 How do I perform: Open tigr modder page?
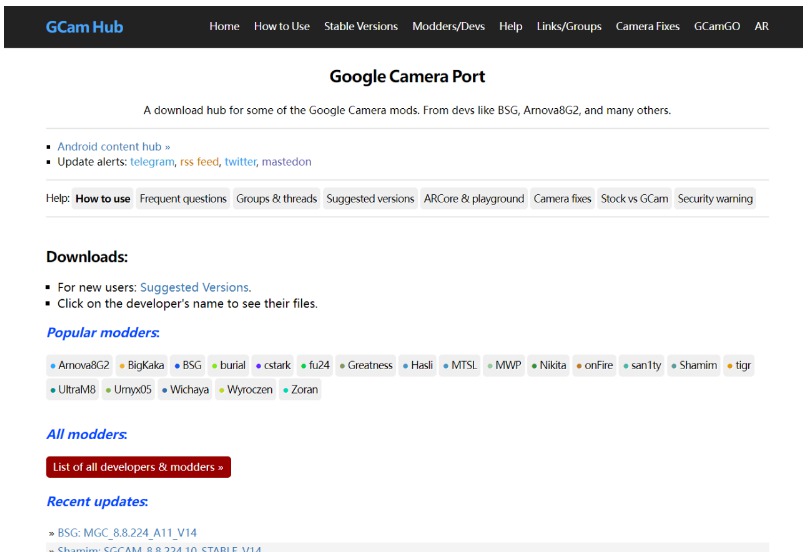pos(738,365)
